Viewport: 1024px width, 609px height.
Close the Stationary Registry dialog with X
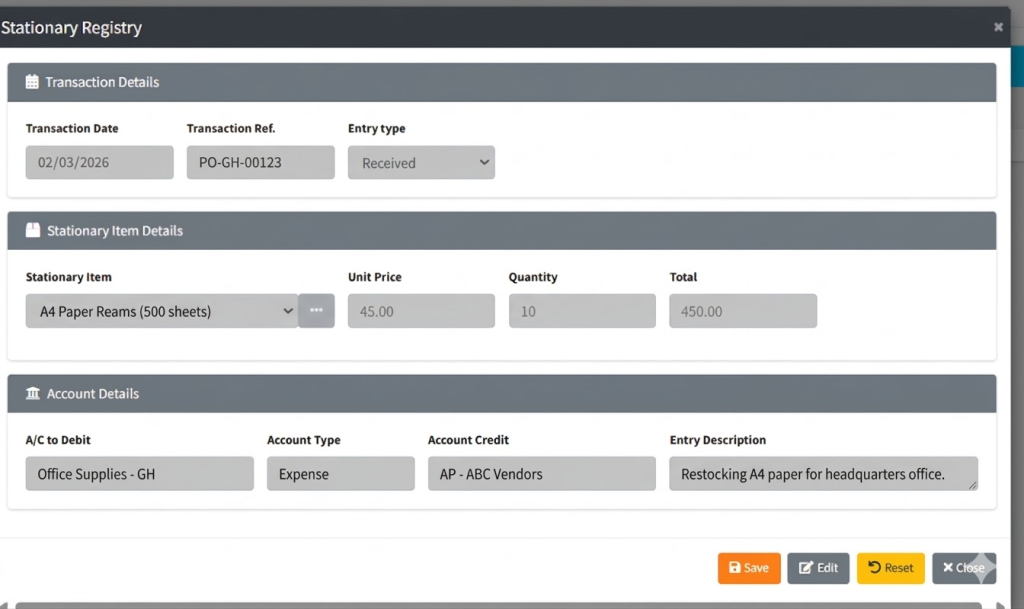click(998, 27)
